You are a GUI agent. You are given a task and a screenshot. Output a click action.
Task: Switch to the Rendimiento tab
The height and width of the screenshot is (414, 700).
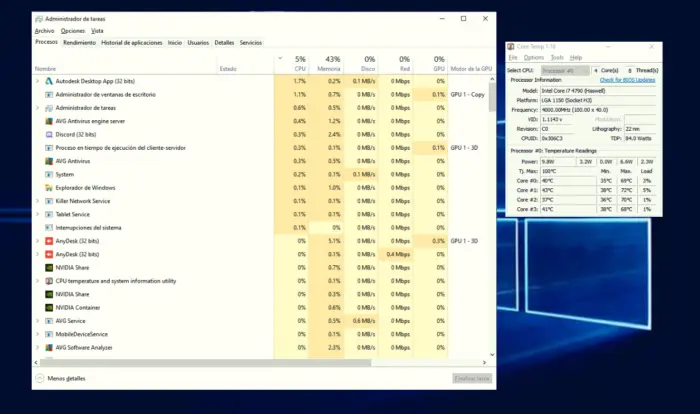point(79,43)
